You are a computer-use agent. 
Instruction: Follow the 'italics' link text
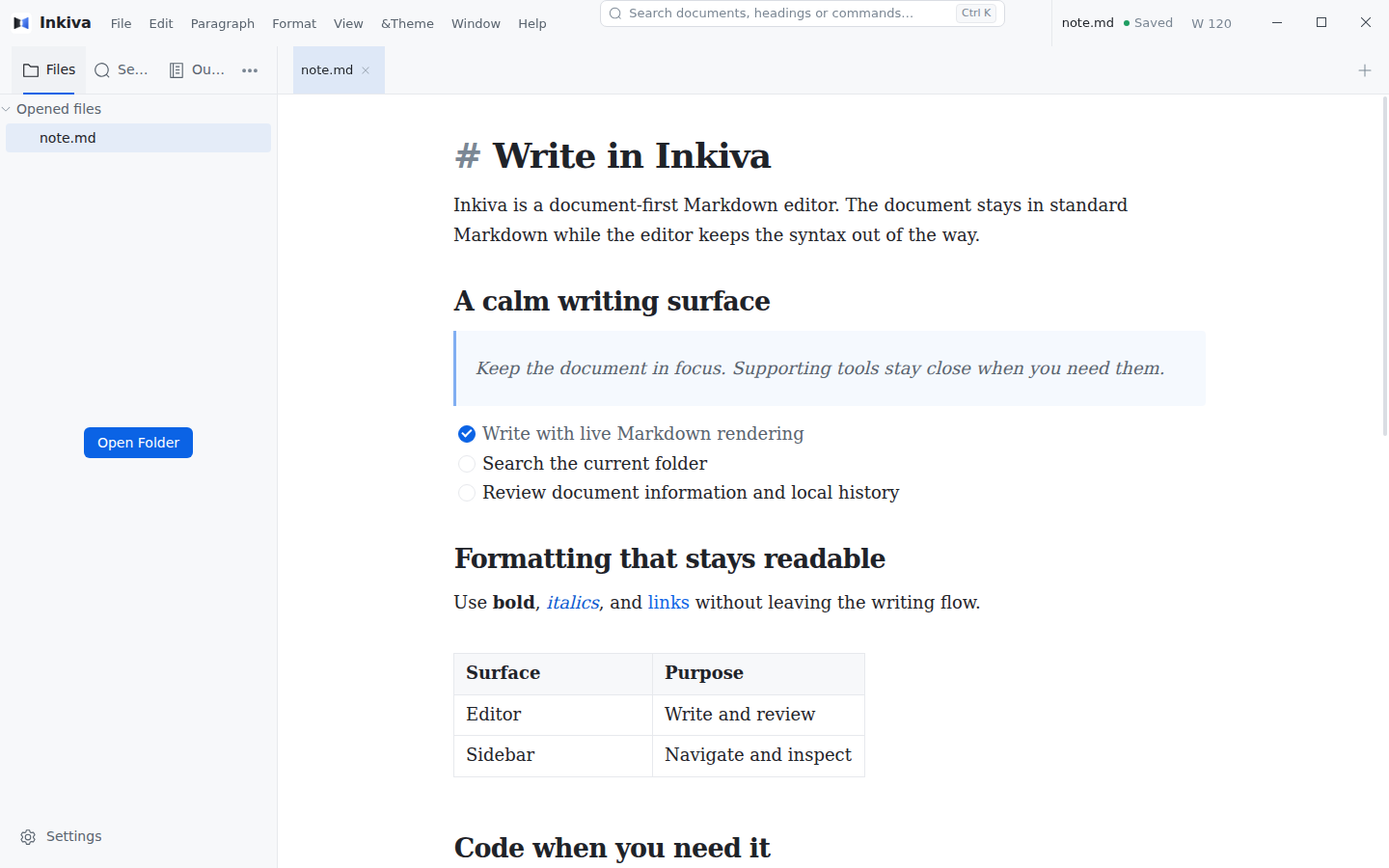point(573,603)
